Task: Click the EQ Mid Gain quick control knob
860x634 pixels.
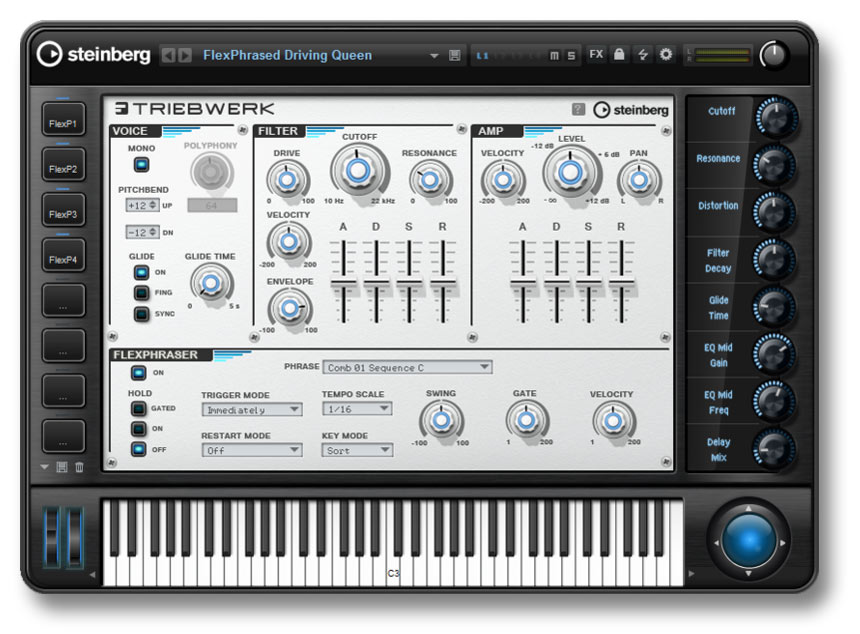Action: pos(773,354)
